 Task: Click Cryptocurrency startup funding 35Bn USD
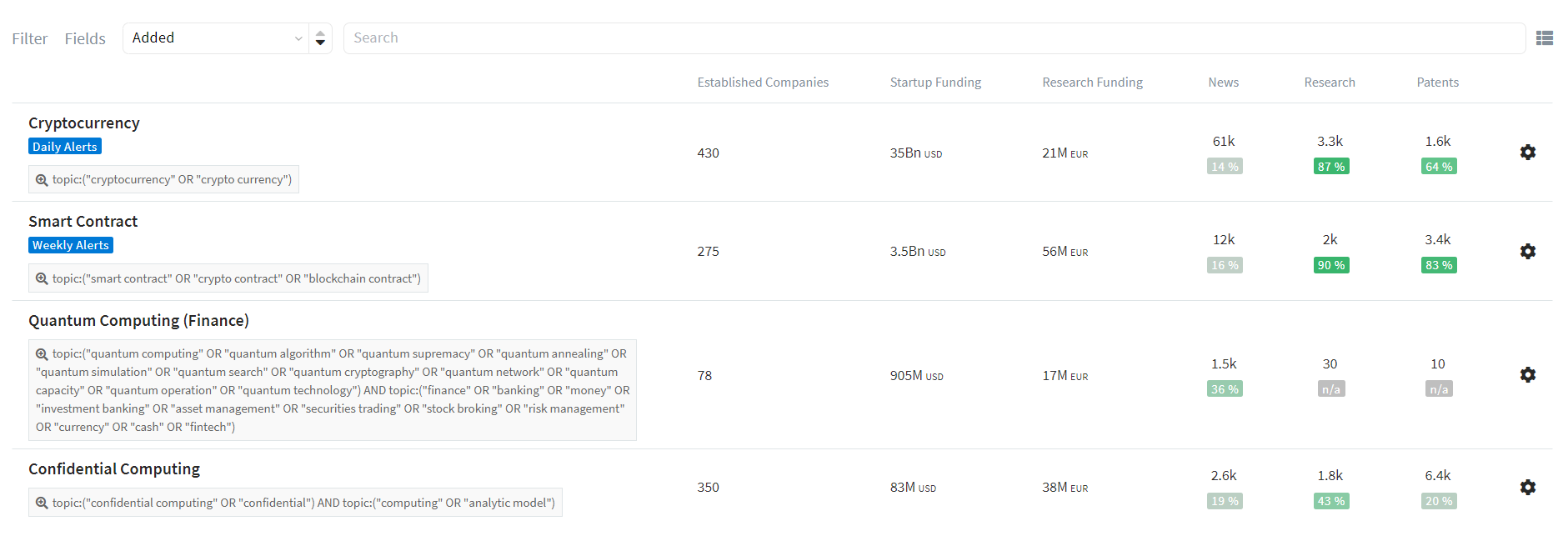[915, 153]
